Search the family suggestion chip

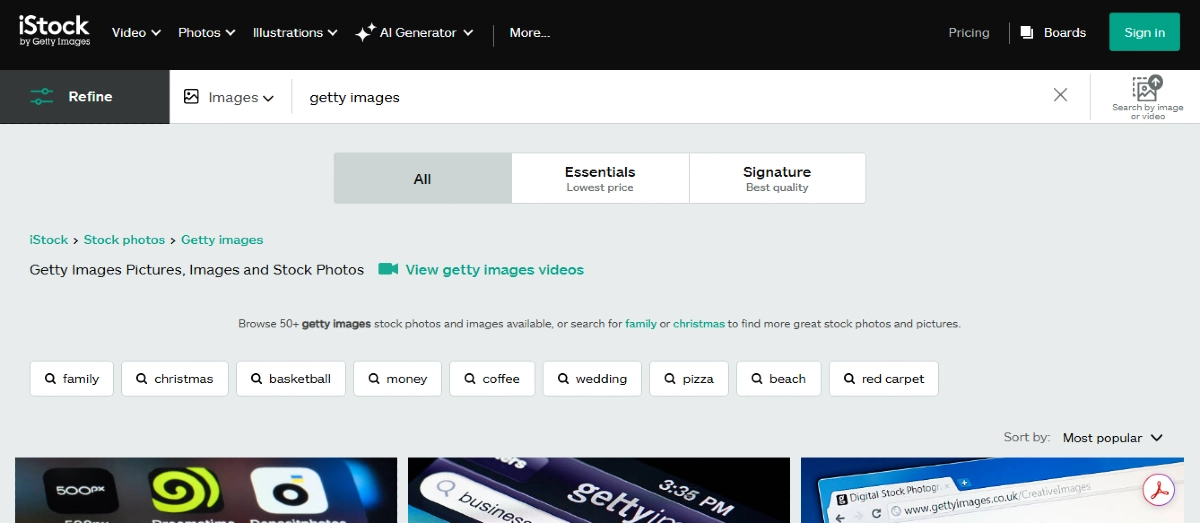tap(72, 379)
